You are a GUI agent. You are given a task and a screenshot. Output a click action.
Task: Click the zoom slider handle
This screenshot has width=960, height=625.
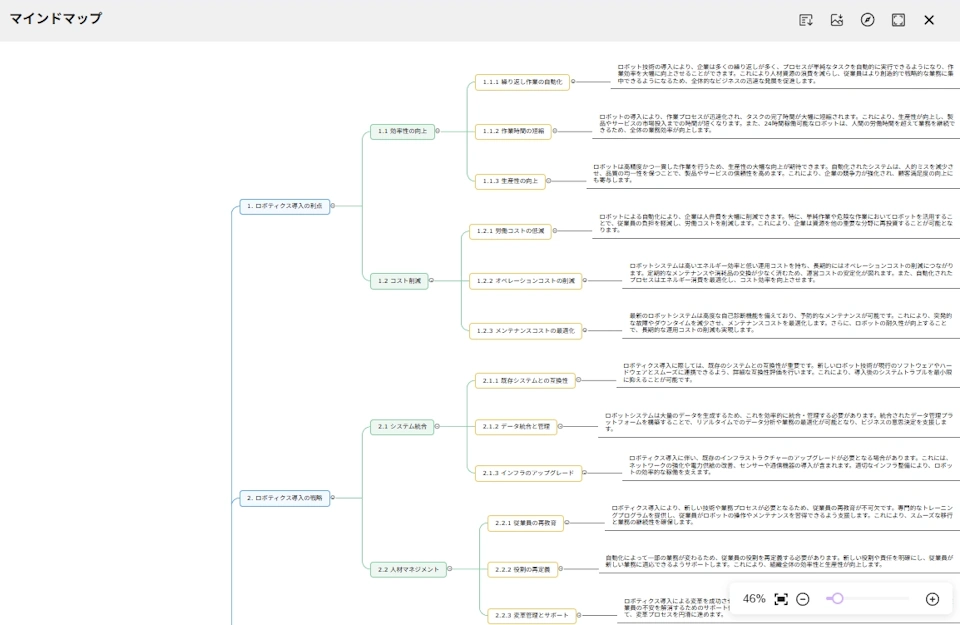pos(837,599)
